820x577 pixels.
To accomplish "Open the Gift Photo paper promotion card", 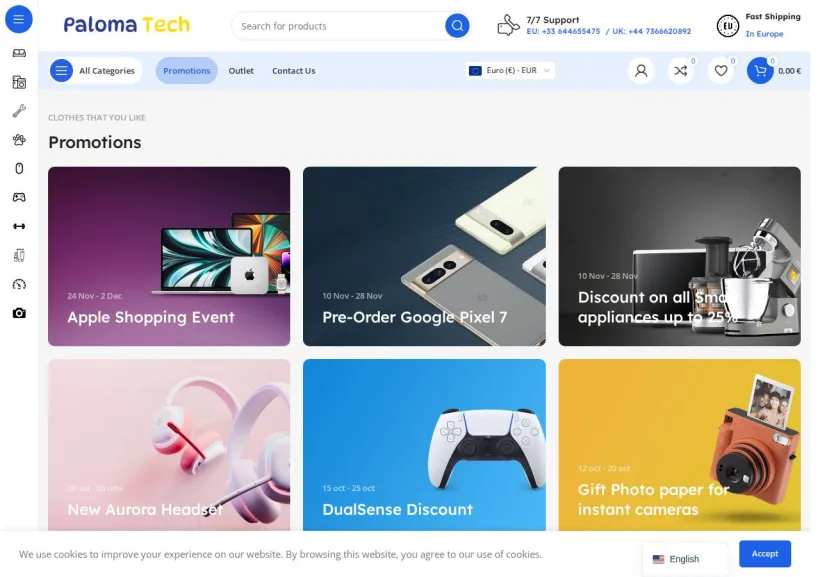I will 679,445.
